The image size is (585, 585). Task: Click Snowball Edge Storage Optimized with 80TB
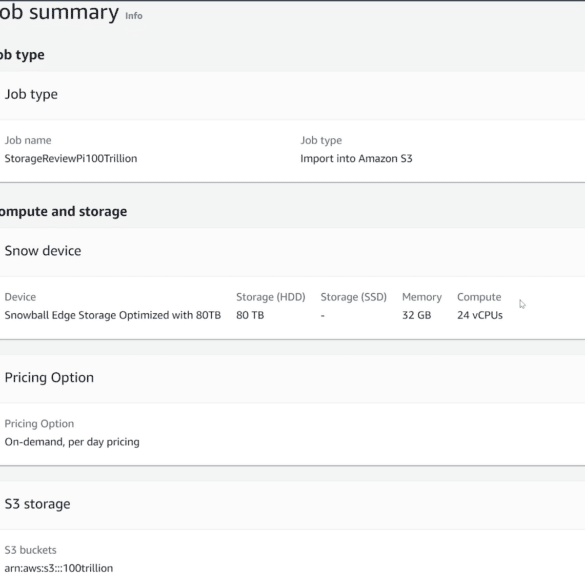pyautogui.click(x=113, y=315)
